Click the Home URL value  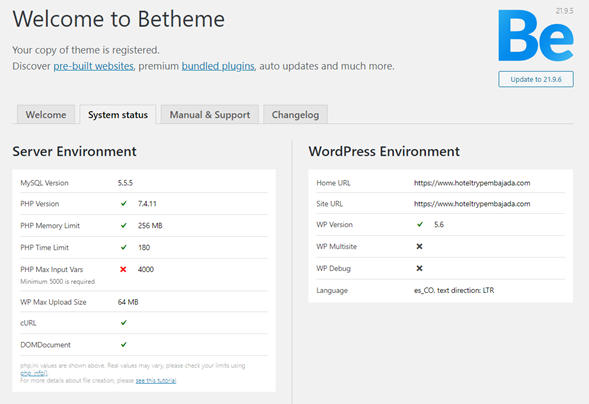472,183
